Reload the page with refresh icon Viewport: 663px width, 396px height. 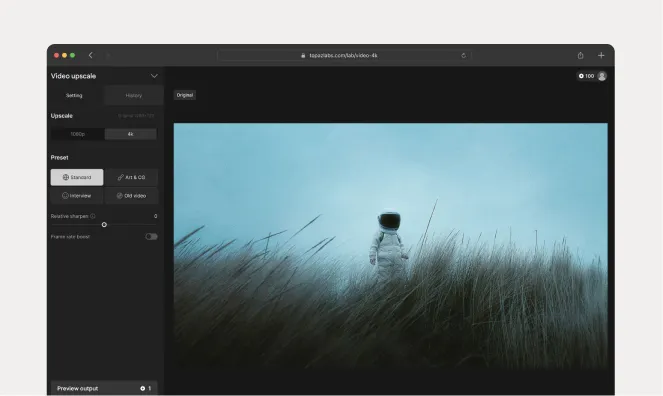point(463,55)
